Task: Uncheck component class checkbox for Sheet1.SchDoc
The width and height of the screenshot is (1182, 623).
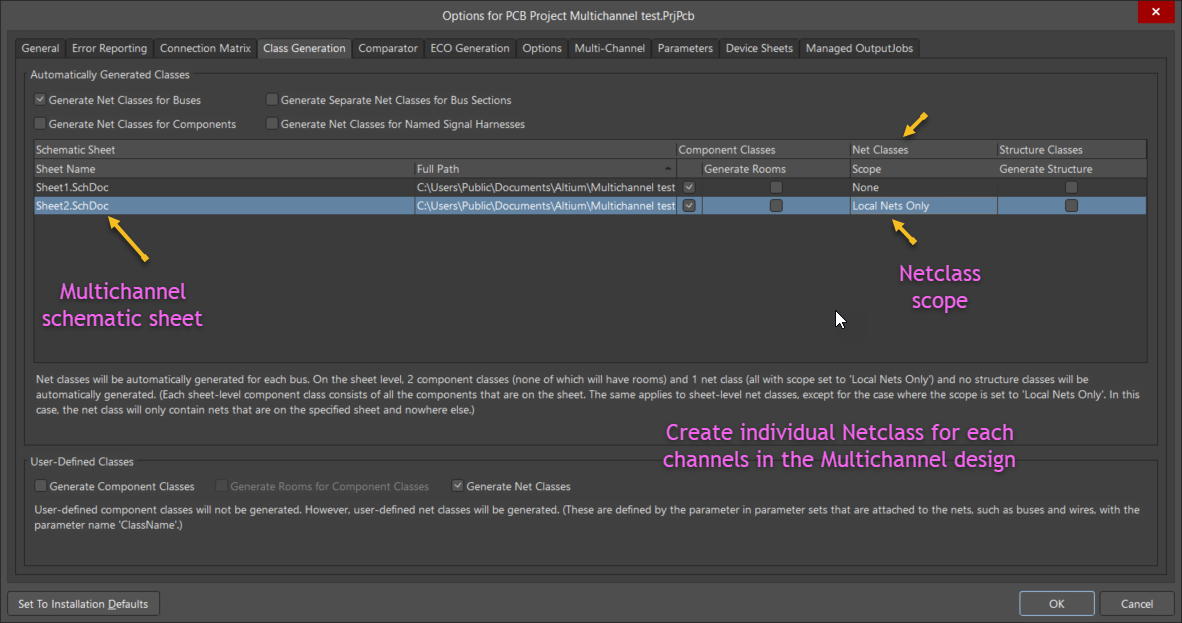Action: tap(689, 187)
